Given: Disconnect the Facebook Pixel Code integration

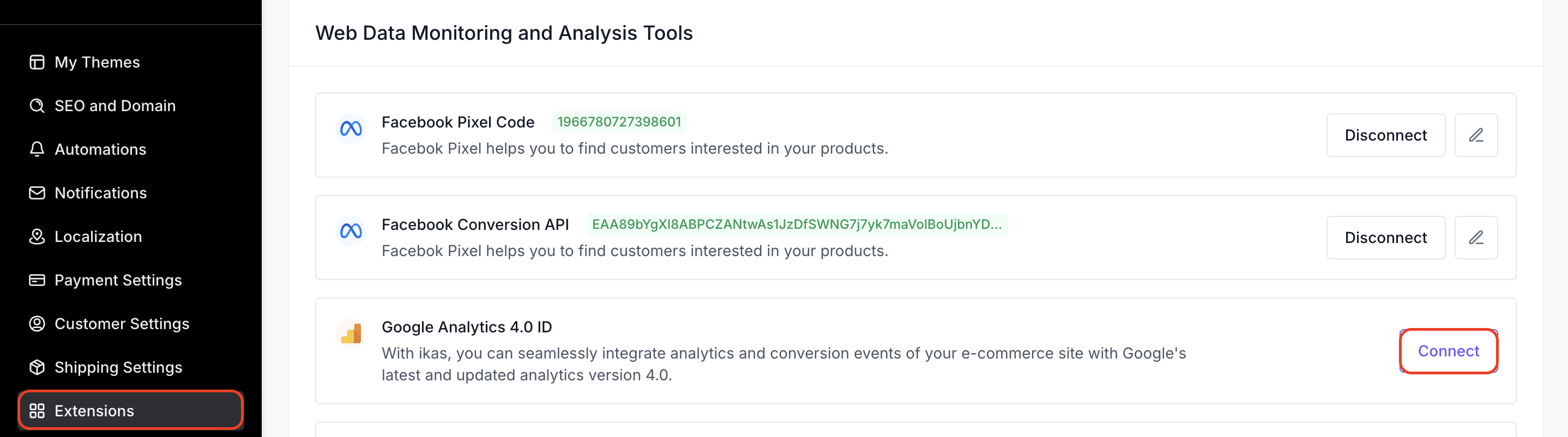Looking at the screenshot, I should (x=1385, y=135).
